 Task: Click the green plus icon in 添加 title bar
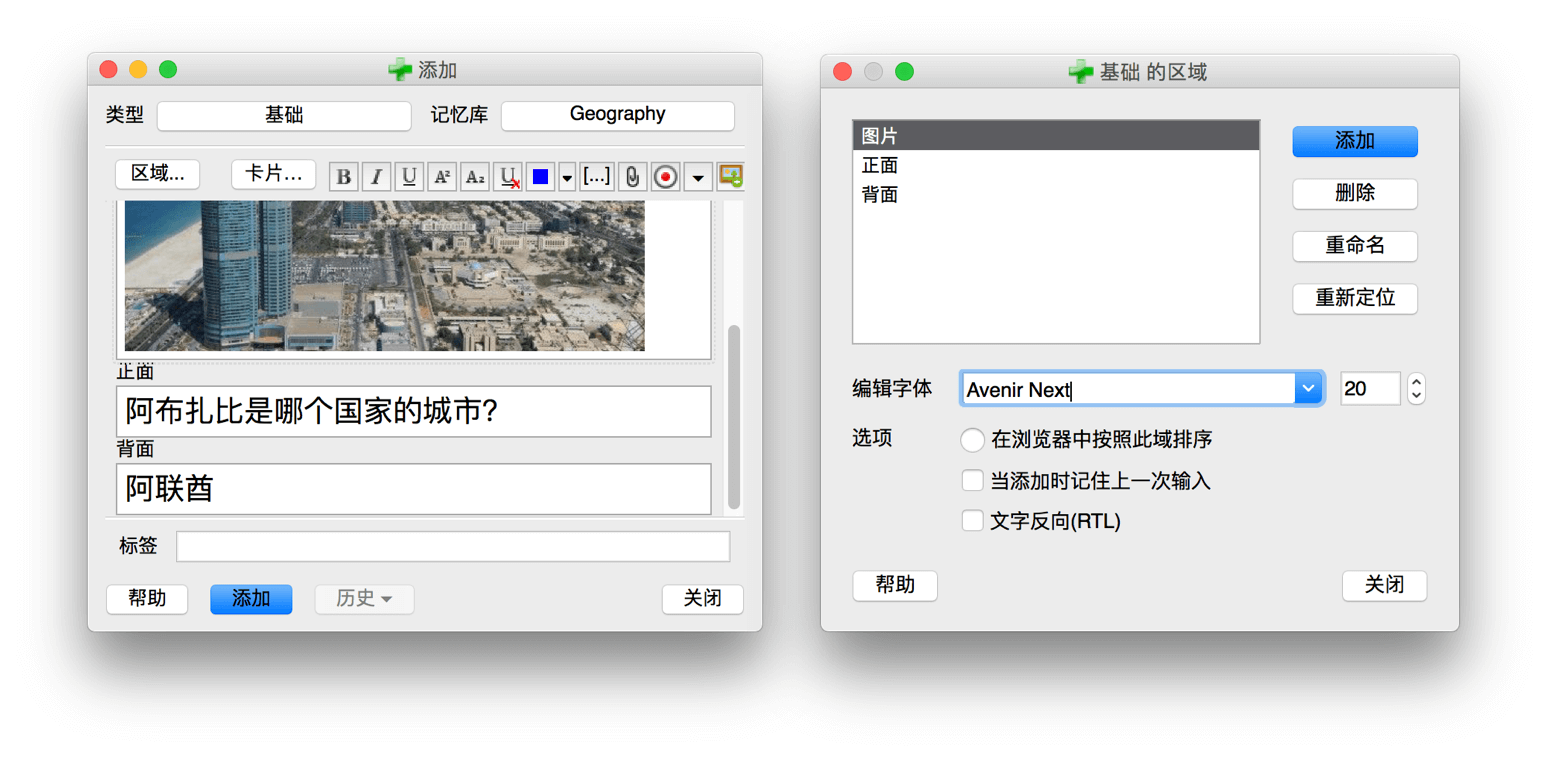point(400,70)
